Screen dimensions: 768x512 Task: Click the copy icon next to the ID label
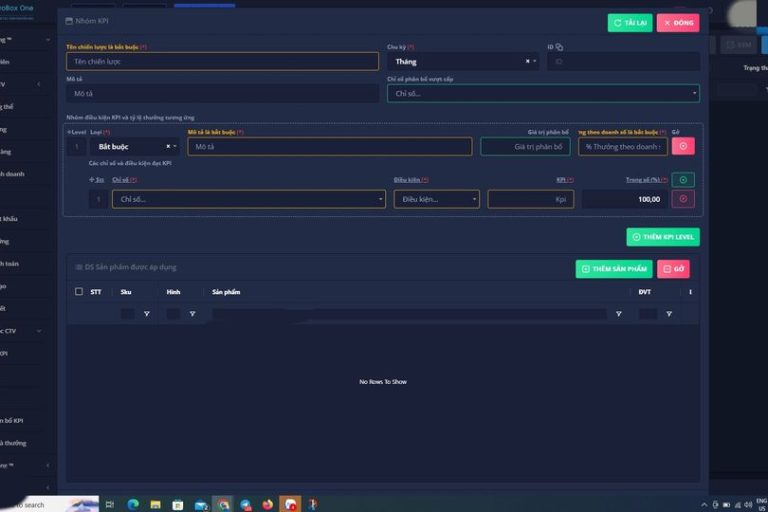(559, 47)
